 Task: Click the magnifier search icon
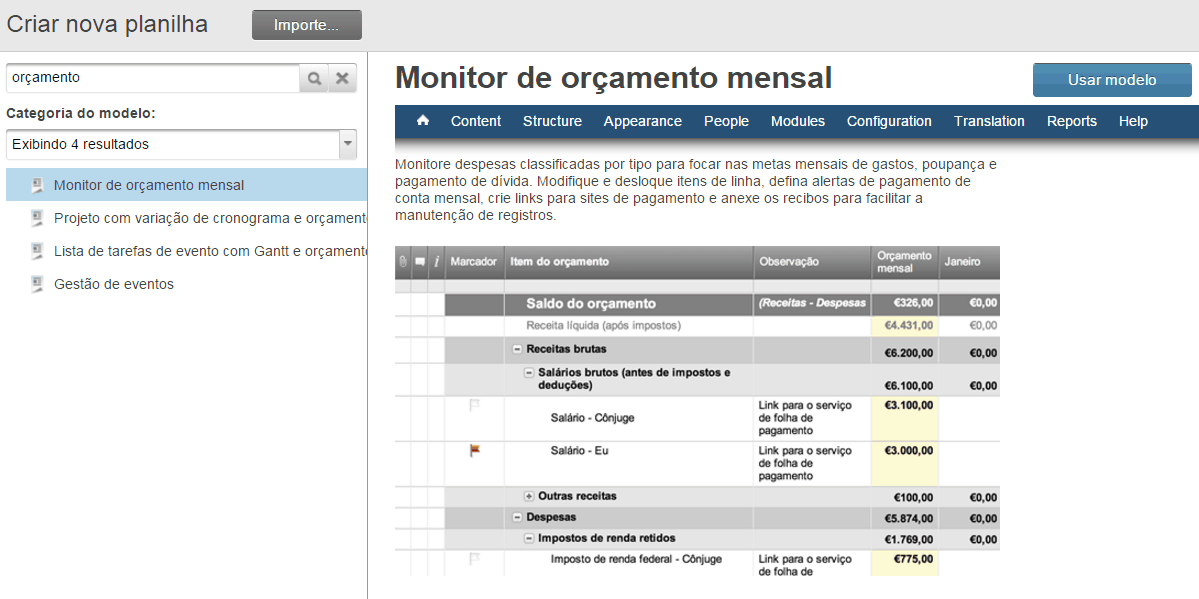point(314,78)
